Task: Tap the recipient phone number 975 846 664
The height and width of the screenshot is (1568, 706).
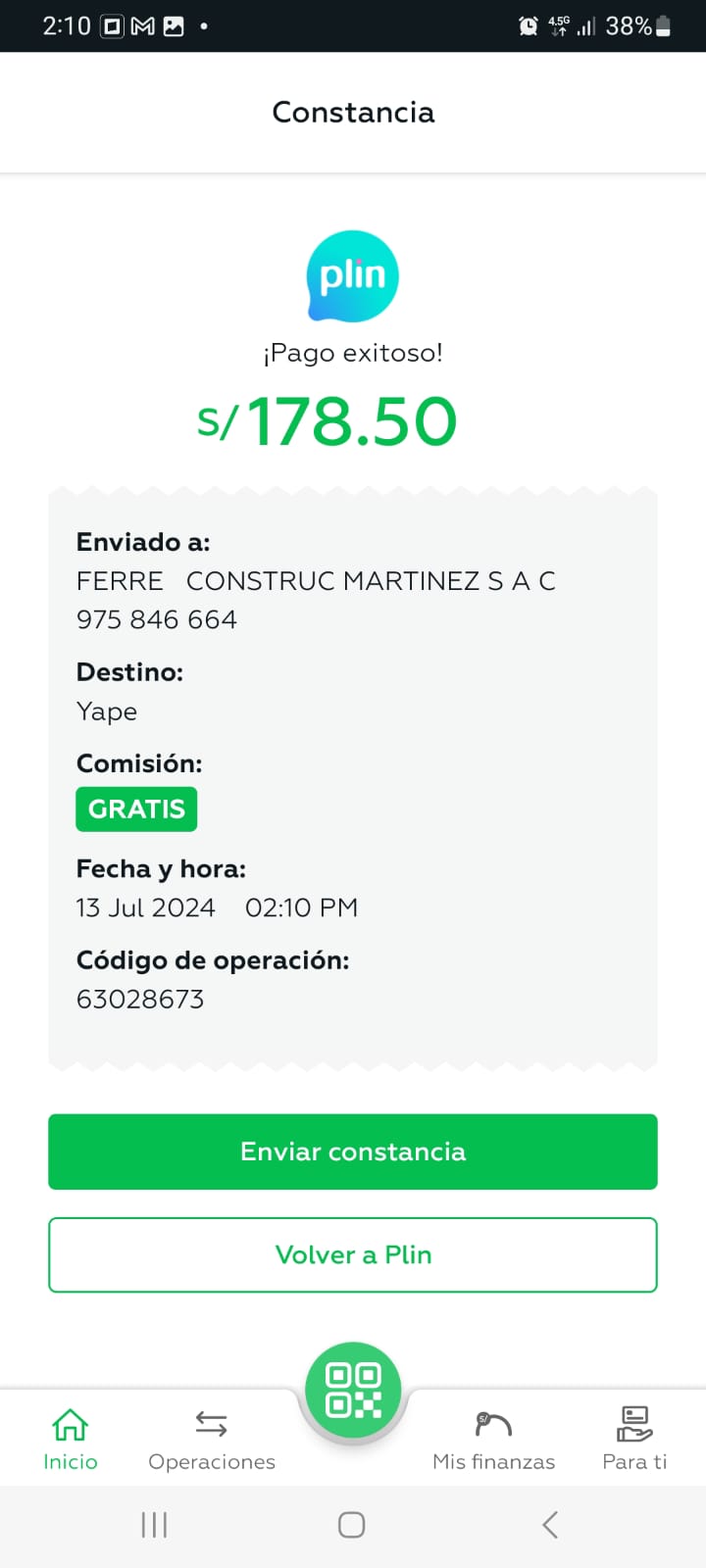Action: coord(157,619)
